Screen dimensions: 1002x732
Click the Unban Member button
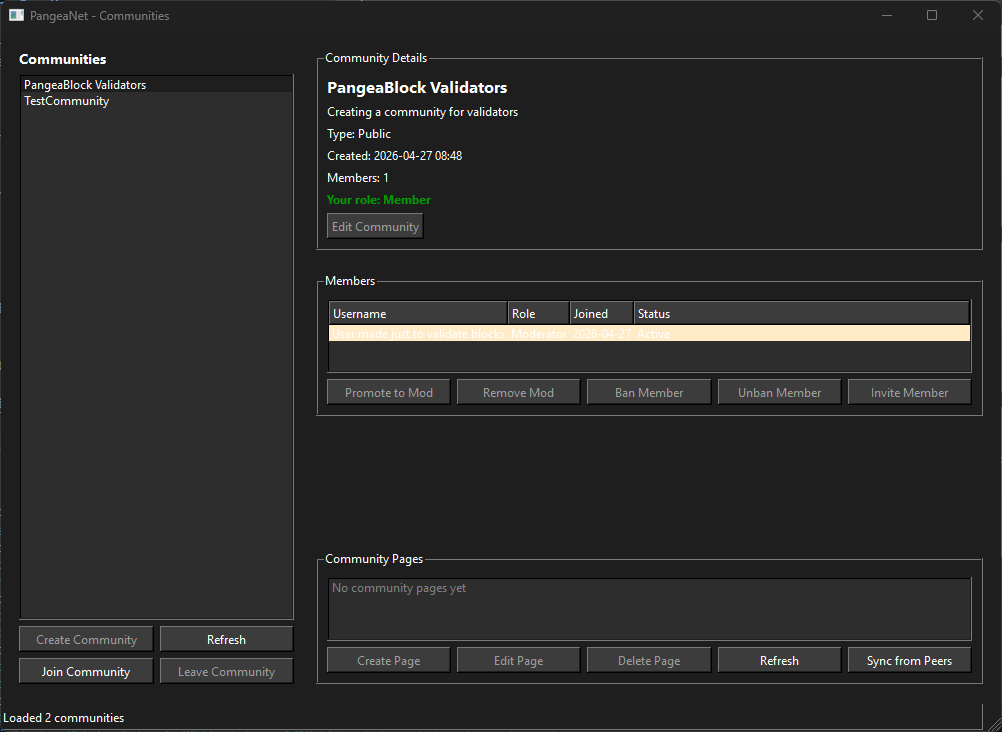point(779,393)
